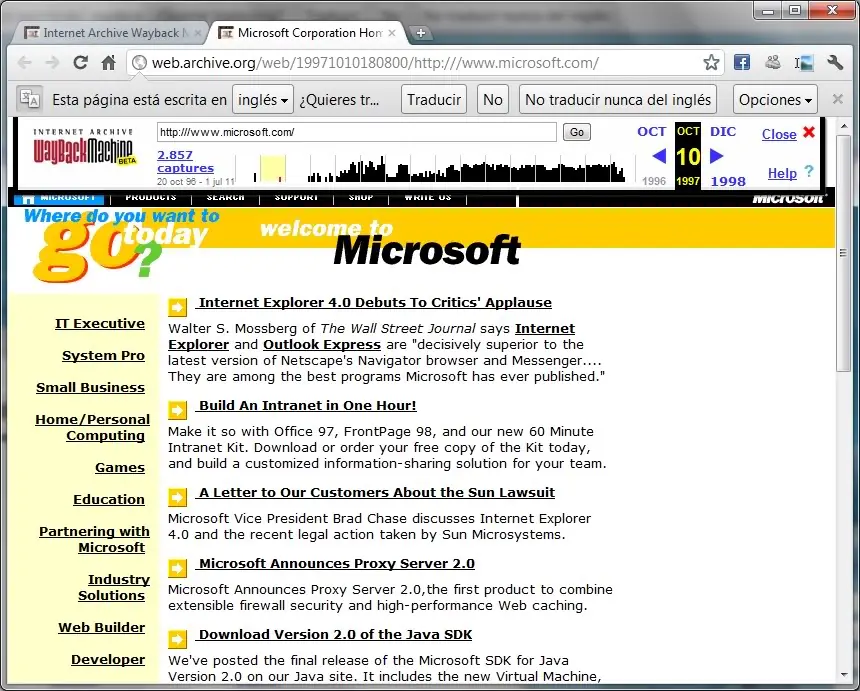Go to next capture with right blue arrow
The width and height of the screenshot is (860, 691).
[716, 156]
